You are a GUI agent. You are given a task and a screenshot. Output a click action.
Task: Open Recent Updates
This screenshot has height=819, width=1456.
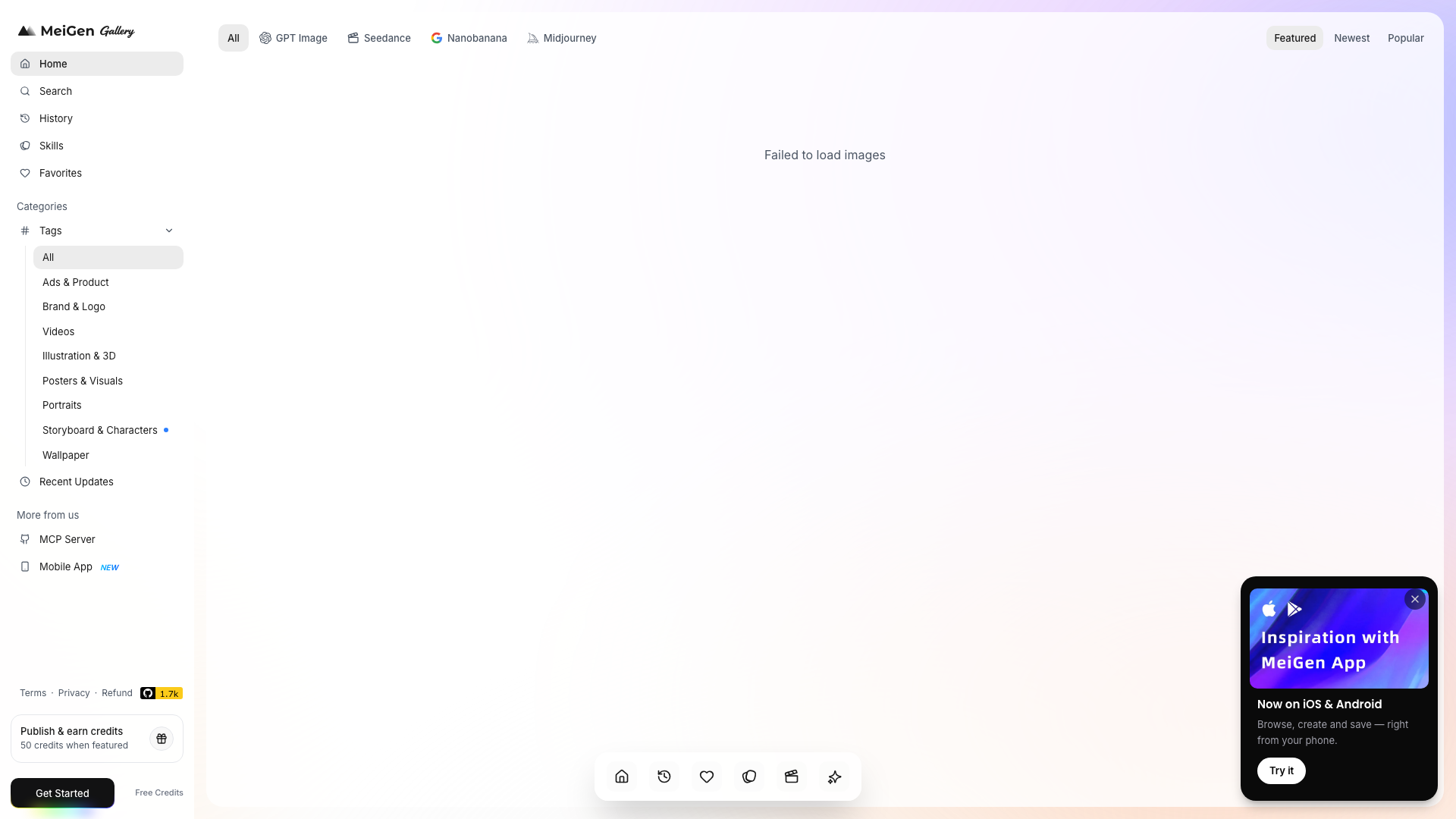point(97,482)
